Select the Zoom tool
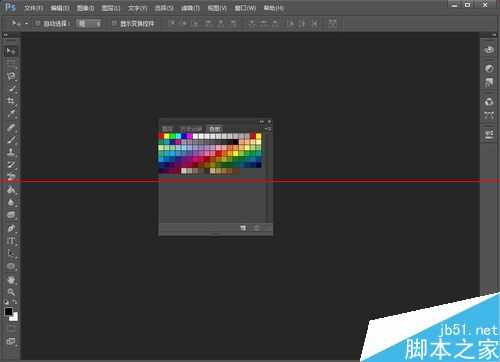Image resolution: width=500 pixels, height=362 pixels. 11,292
